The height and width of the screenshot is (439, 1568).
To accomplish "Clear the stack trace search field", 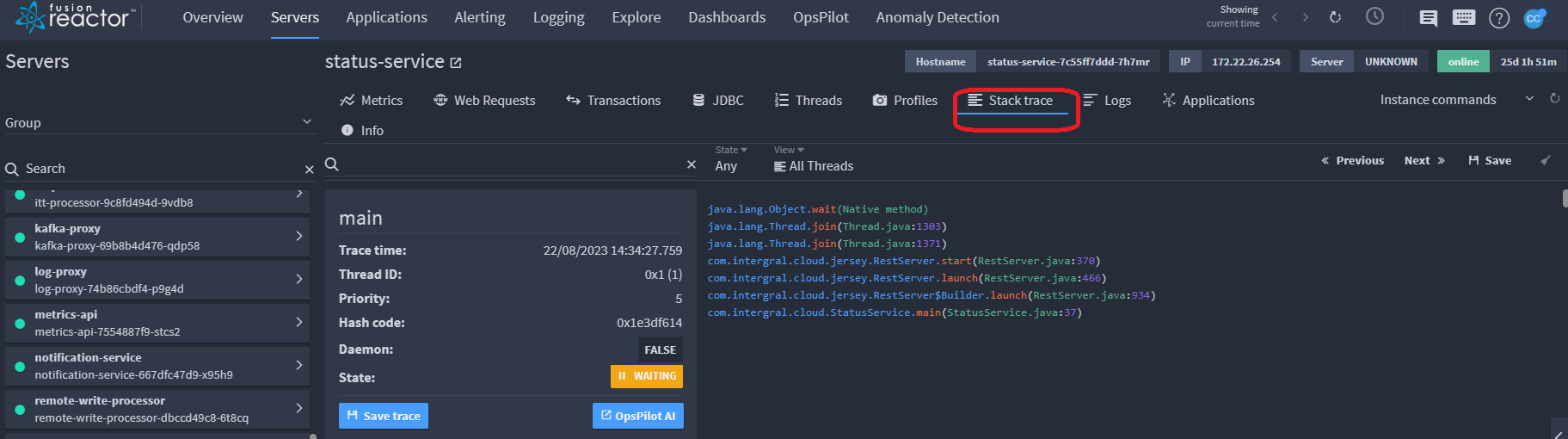I will click(x=692, y=164).
